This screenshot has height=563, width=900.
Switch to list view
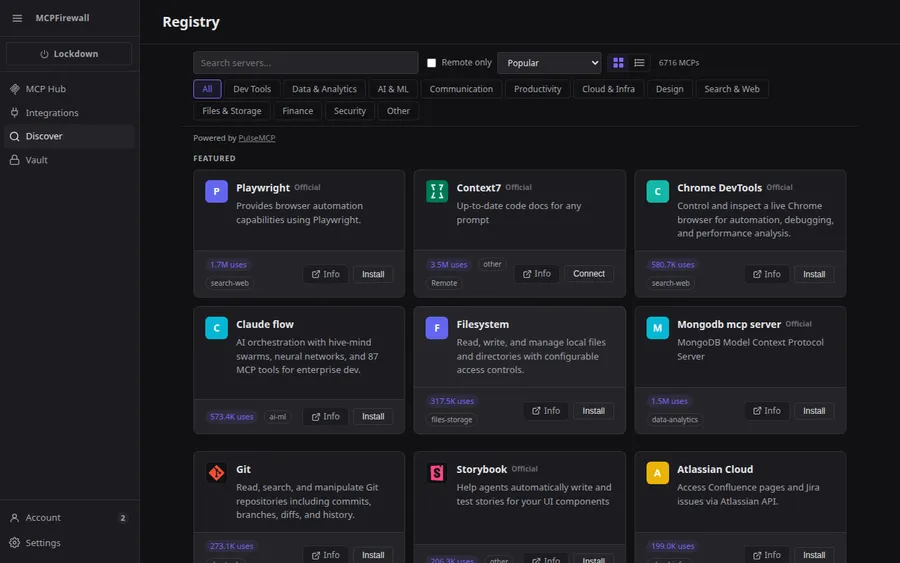(639, 63)
